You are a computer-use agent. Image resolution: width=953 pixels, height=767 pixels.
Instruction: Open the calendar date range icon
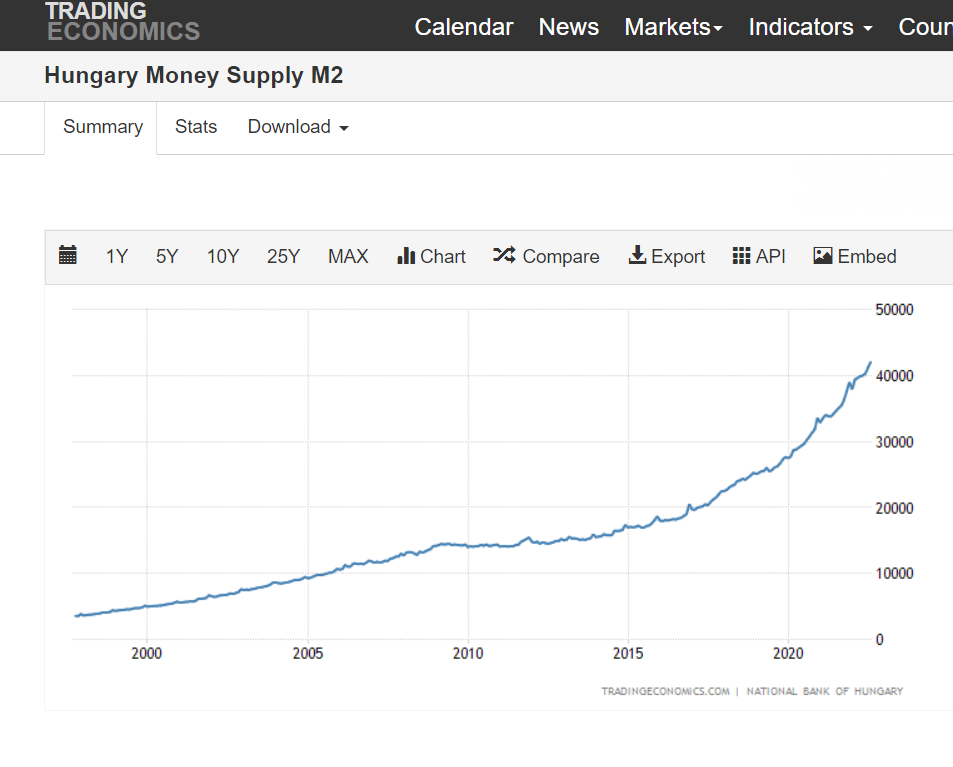click(68, 256)
